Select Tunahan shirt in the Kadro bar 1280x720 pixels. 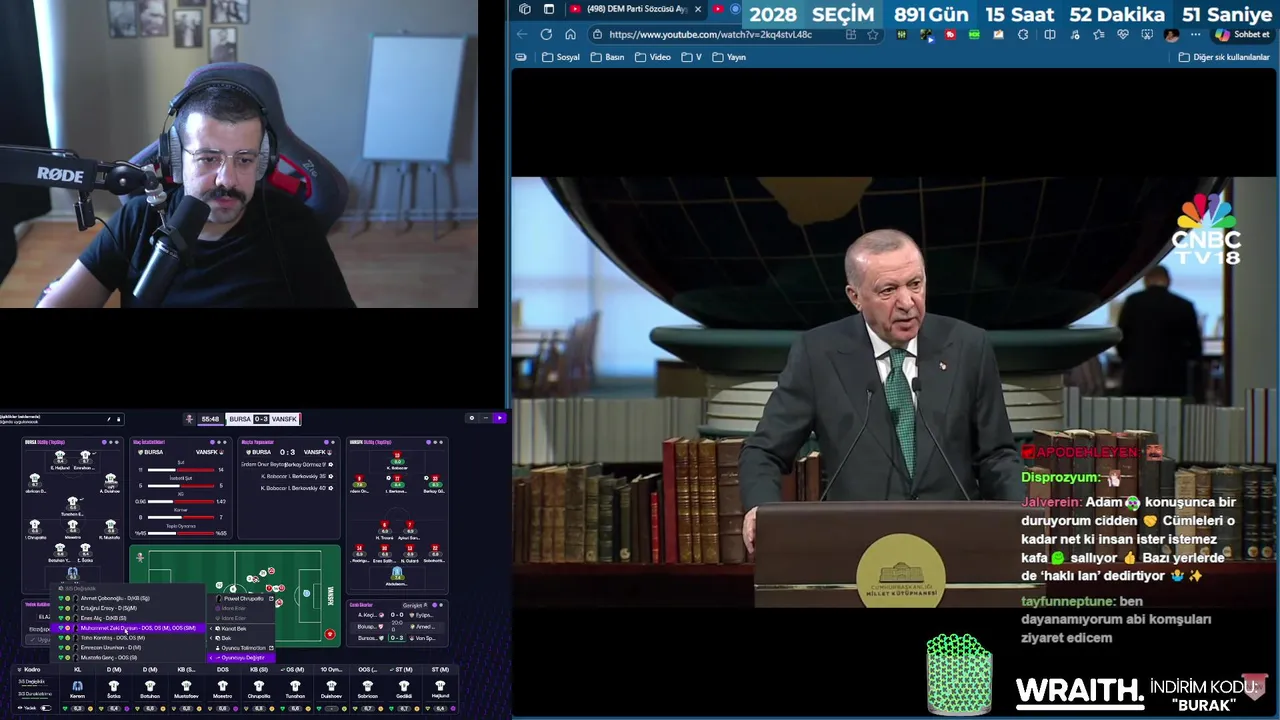point(295,686)
